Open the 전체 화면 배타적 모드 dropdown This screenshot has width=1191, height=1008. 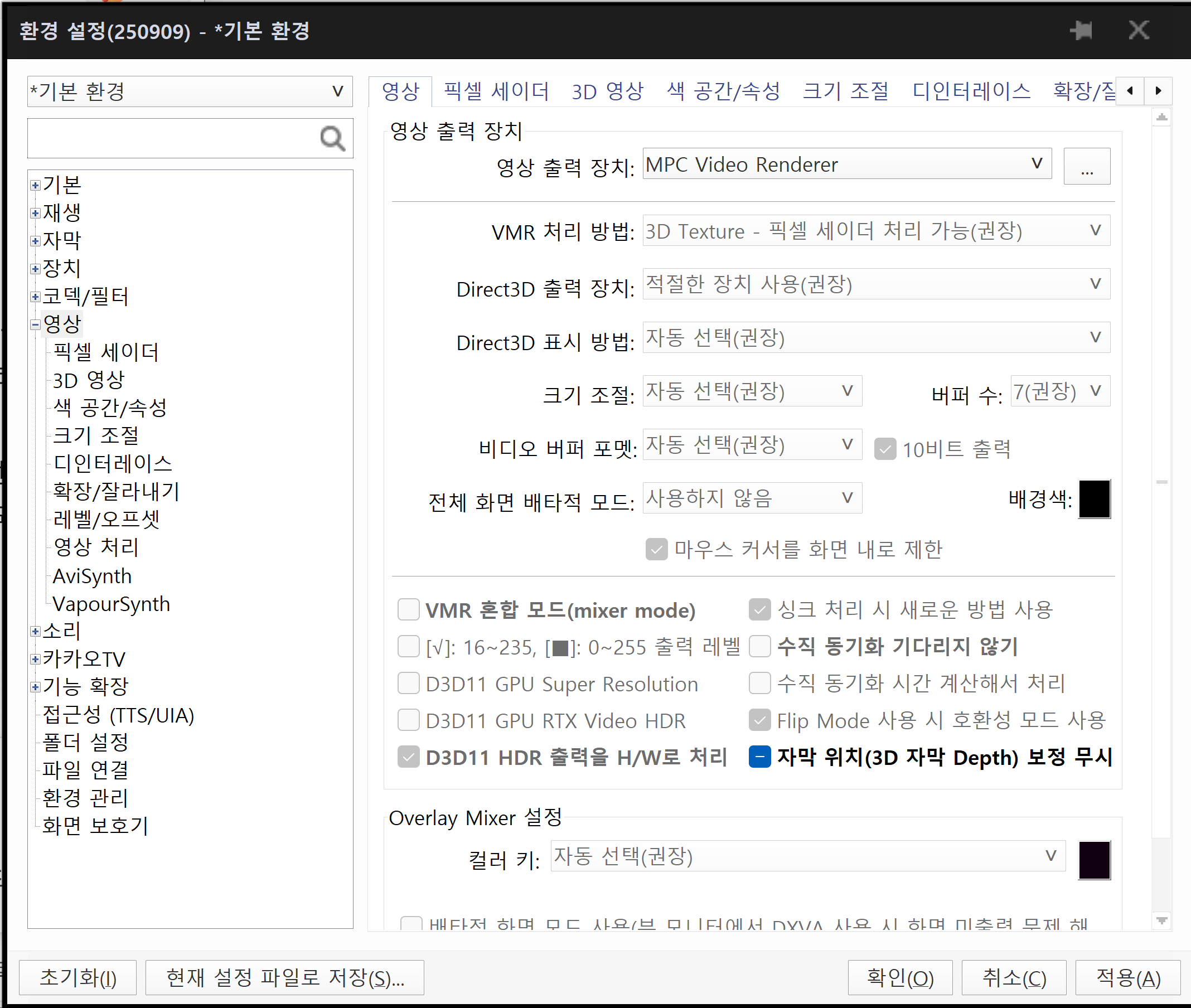click(x=847, y=498)
